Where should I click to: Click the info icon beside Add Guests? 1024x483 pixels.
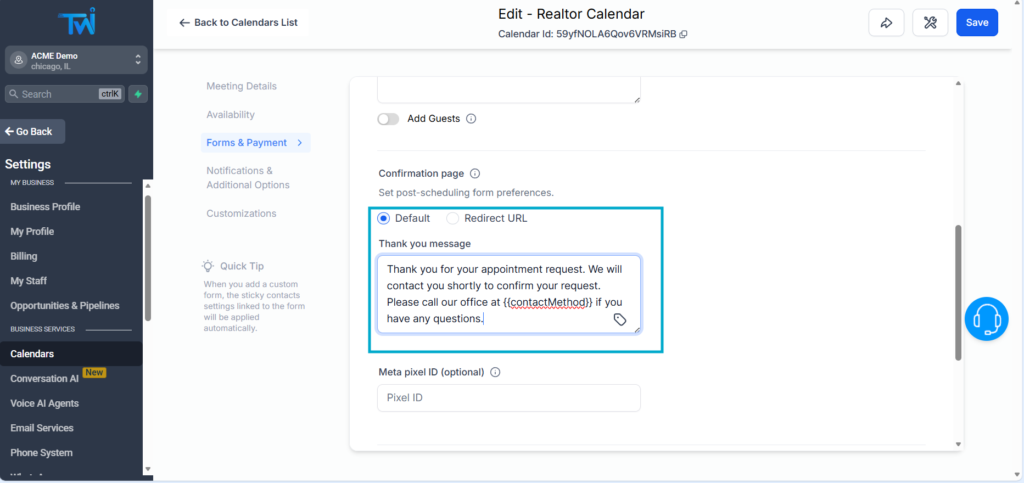[x=471, y=119]
